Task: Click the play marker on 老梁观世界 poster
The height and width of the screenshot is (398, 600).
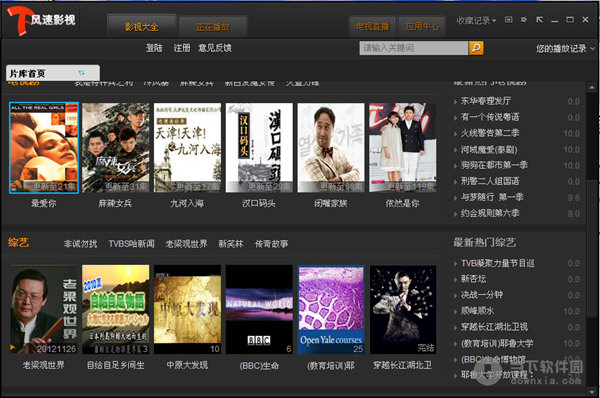Action: 13,347
